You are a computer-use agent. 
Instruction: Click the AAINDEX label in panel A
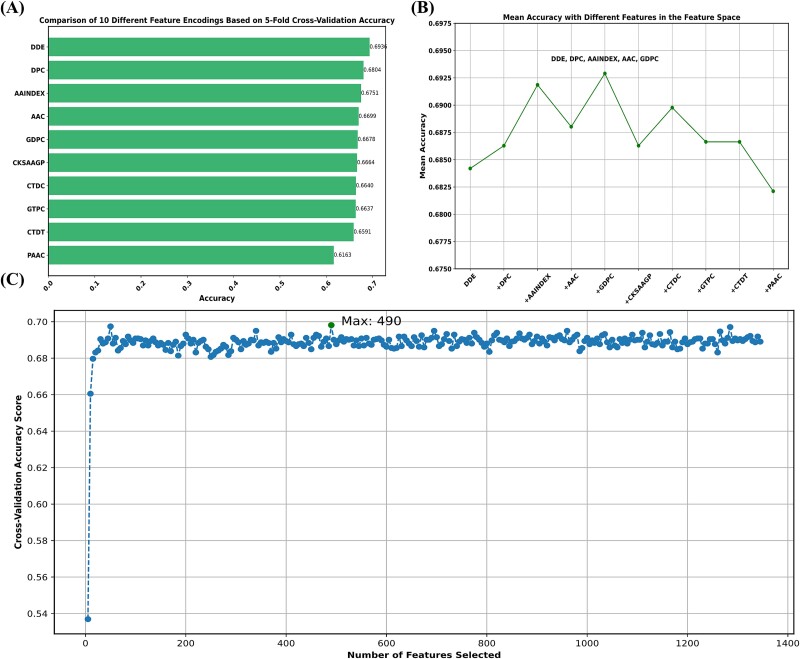(30, 93)
